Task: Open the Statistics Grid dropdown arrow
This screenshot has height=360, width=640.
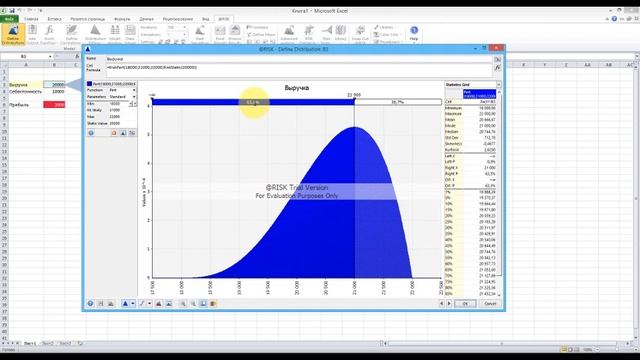Action: 499,84
